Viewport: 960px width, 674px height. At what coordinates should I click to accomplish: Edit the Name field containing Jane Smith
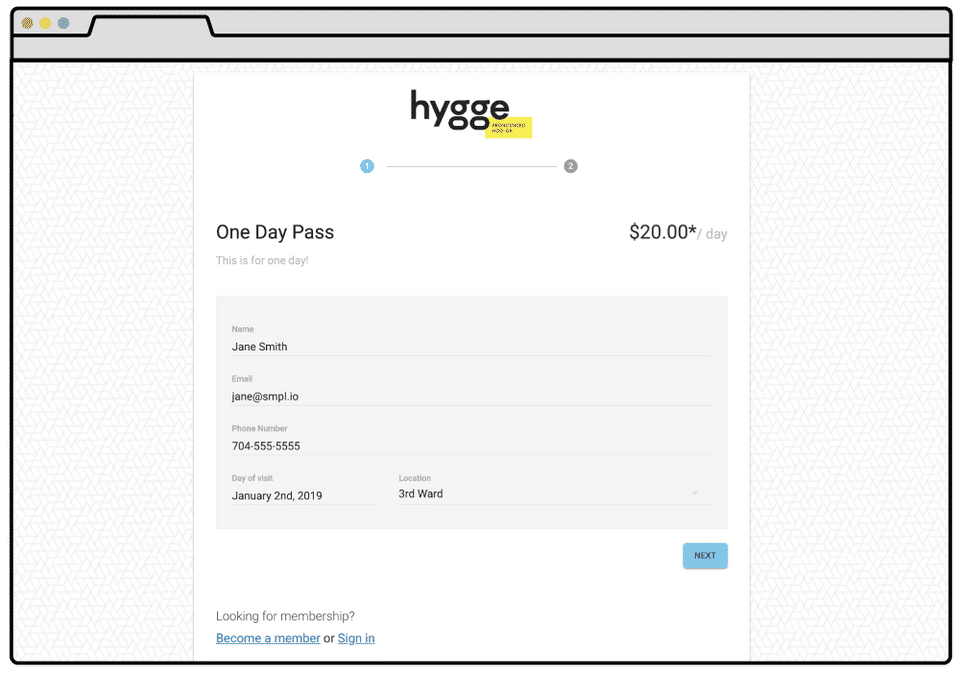coord(471,346)
